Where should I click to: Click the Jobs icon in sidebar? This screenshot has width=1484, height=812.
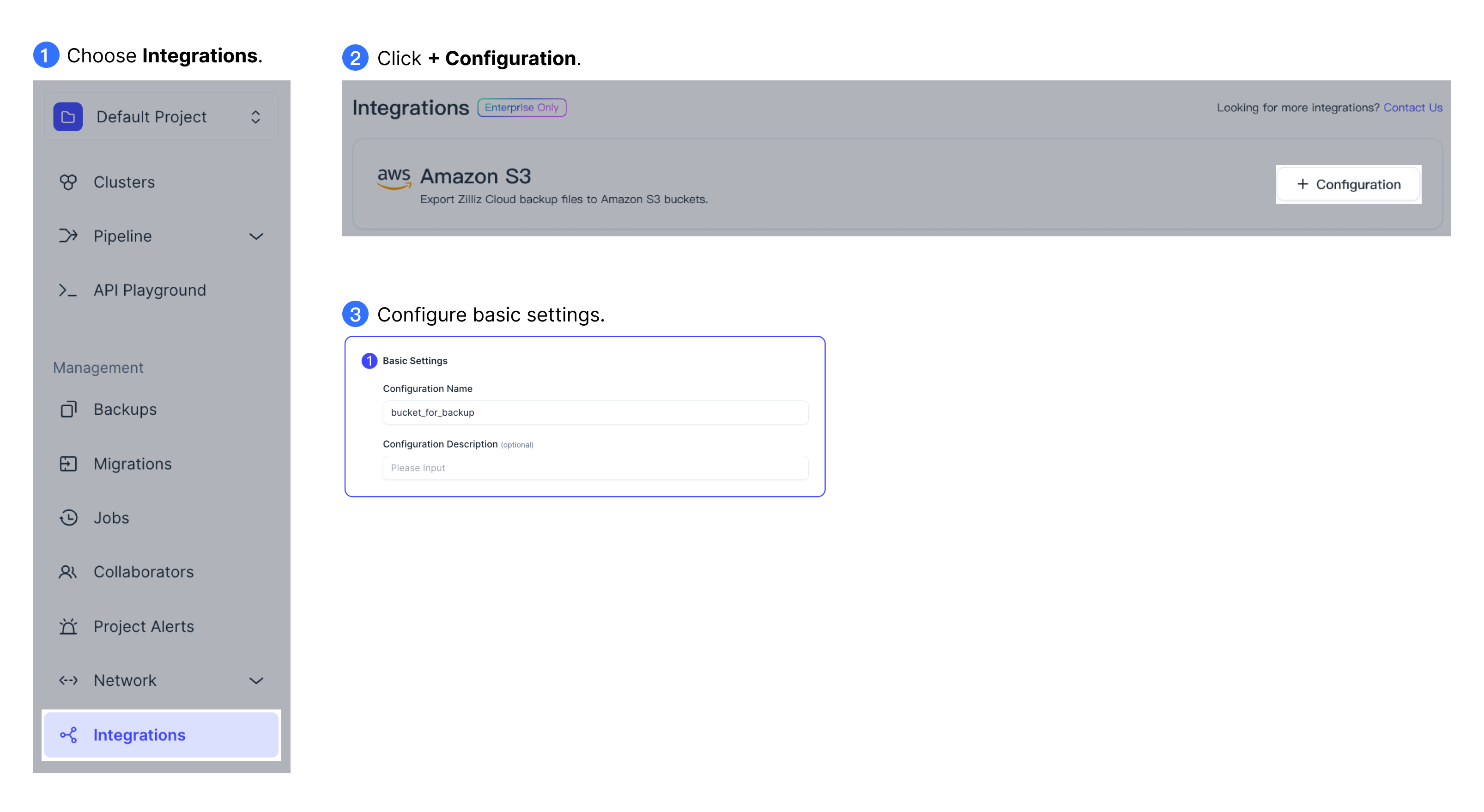click(x=68, y=517)
